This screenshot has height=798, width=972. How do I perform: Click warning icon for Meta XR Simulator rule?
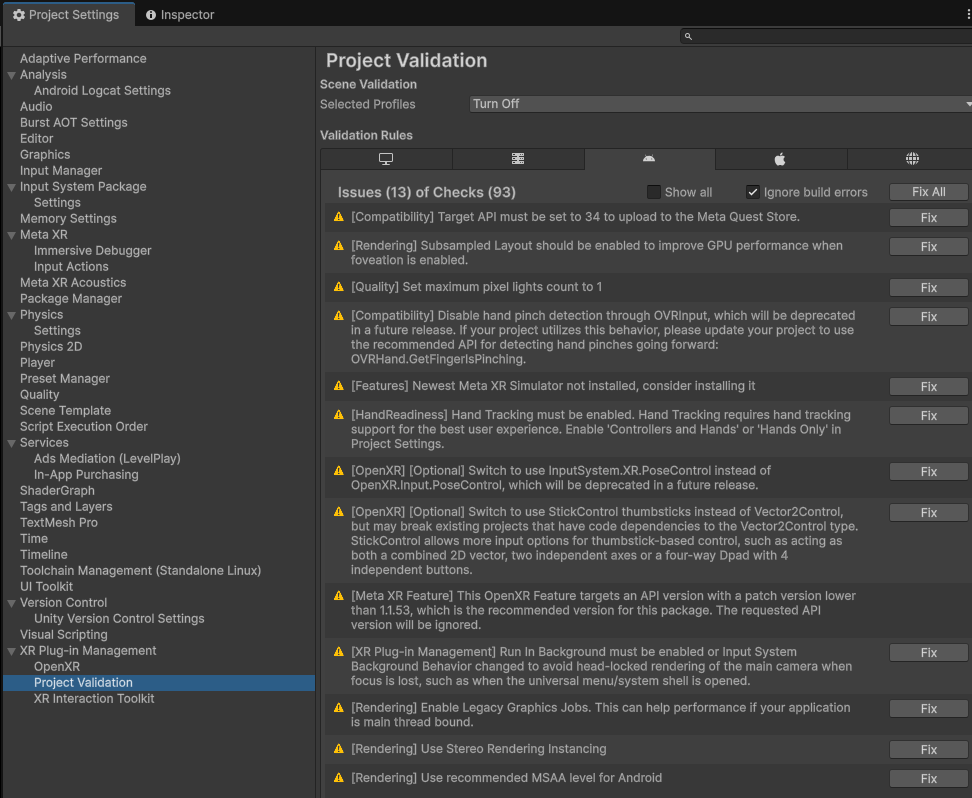coord(338,386)
